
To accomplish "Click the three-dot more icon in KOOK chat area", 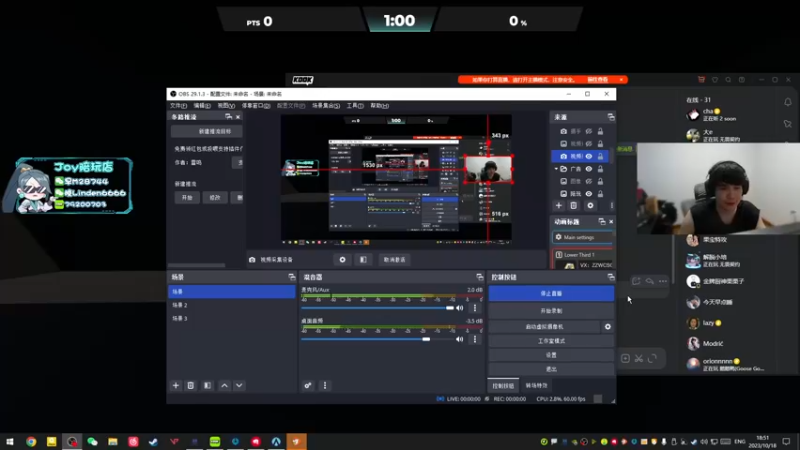I will (663, 281).
